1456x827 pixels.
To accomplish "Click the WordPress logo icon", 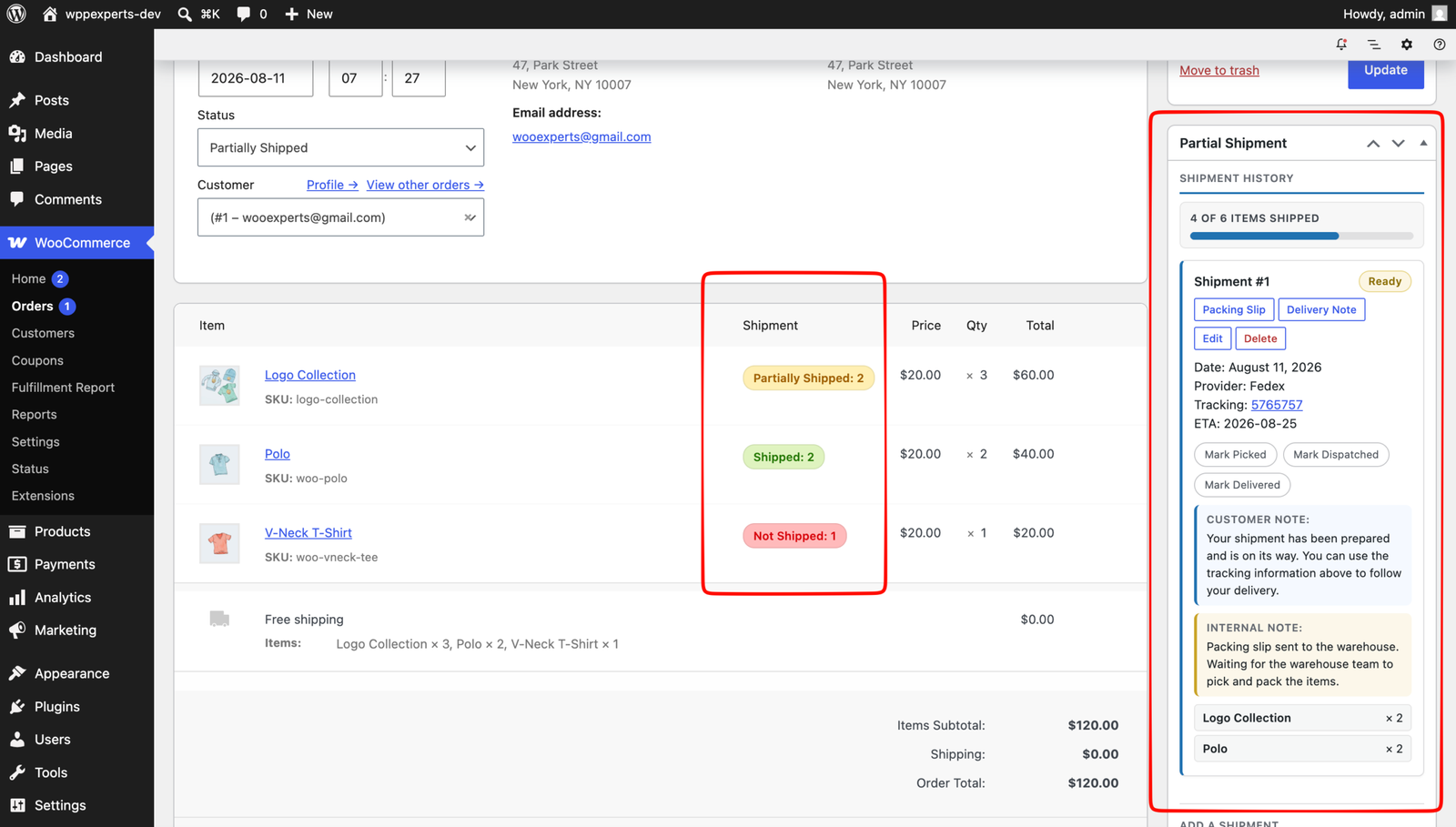I will tap(16, 14).
